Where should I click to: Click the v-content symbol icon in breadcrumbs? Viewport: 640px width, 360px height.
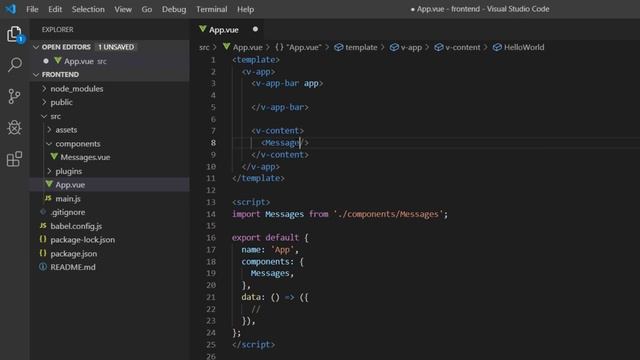coord(438,47)
